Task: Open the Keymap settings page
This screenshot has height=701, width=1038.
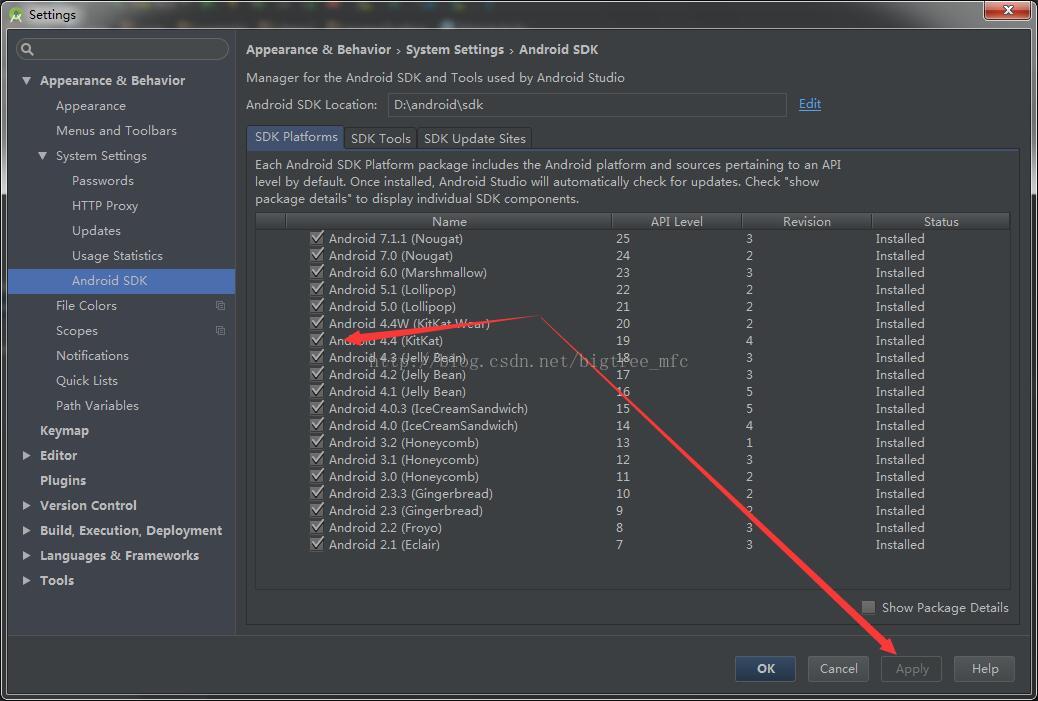Action: pyautogui.click(x=64, y=430)
